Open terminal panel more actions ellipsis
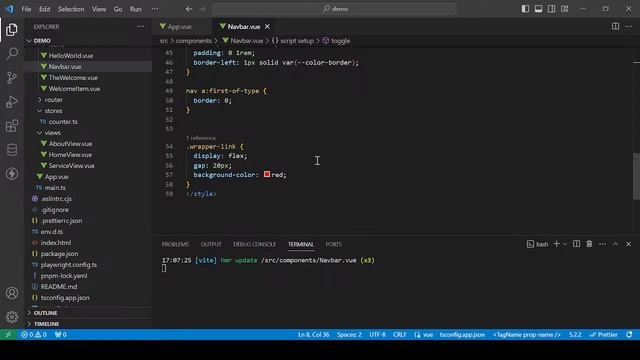 coord(602,244)
